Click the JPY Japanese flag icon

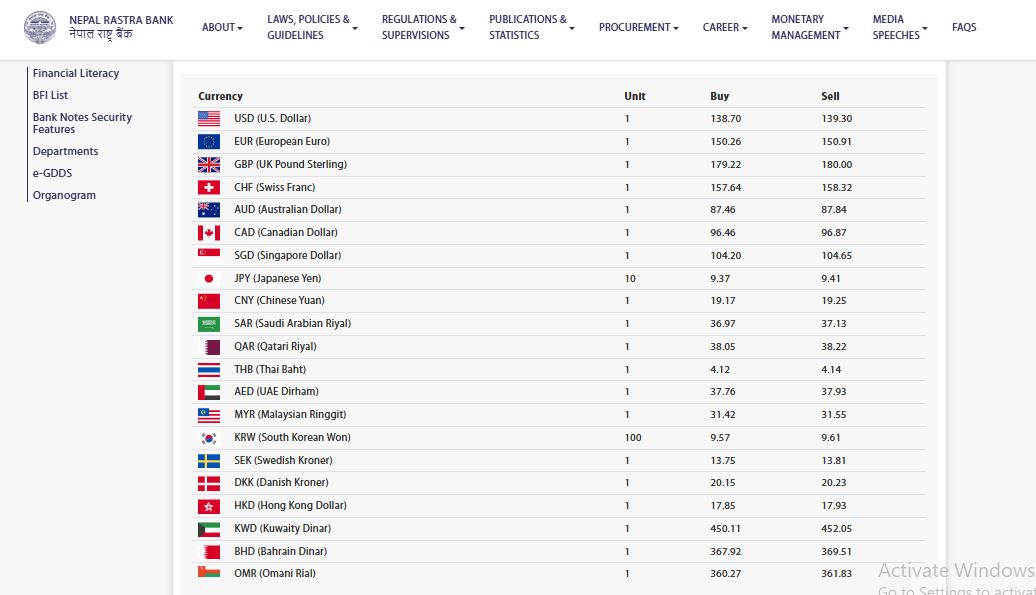click(209, 279)
